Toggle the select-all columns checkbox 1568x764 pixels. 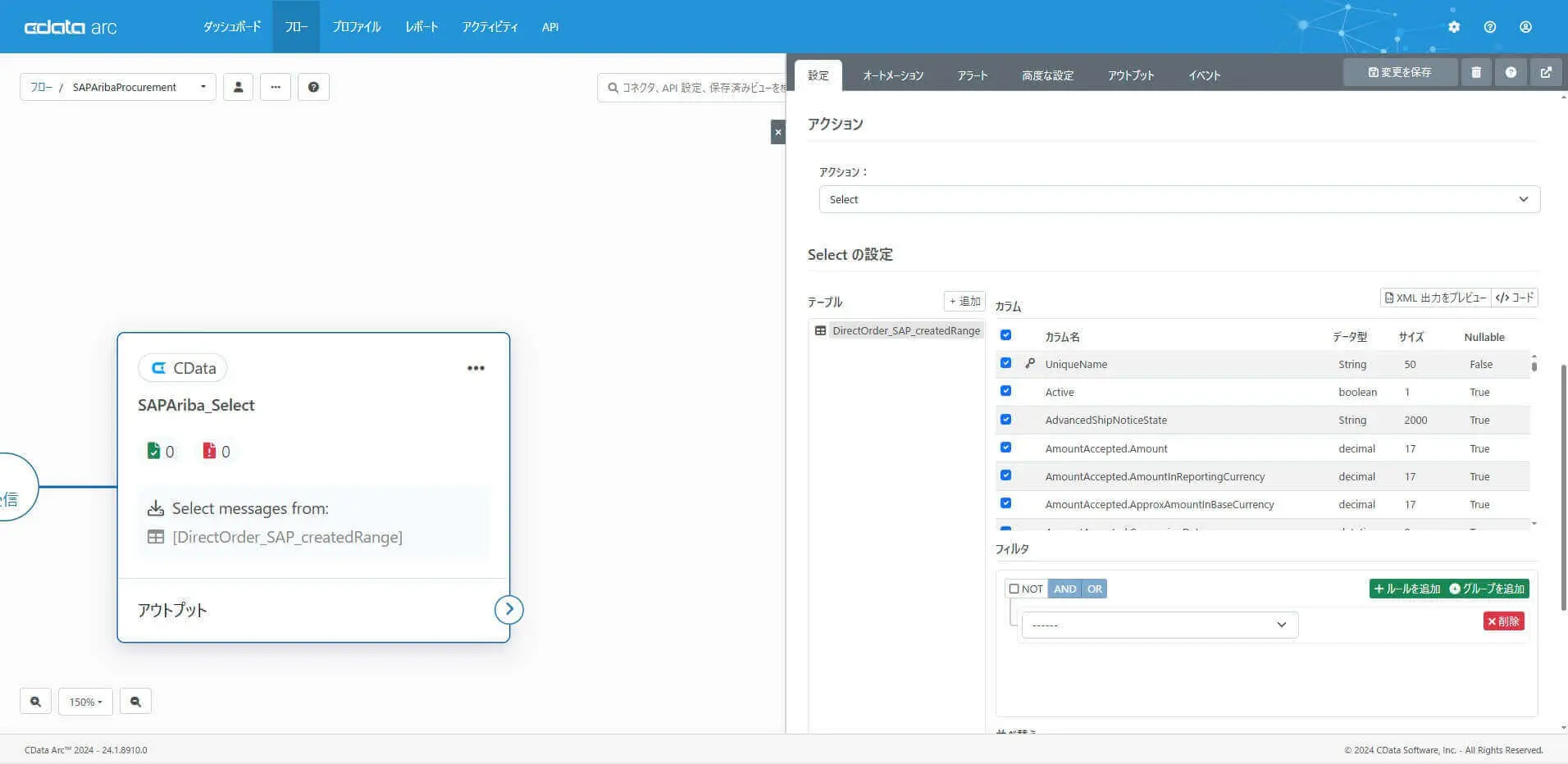point(1005,335)
